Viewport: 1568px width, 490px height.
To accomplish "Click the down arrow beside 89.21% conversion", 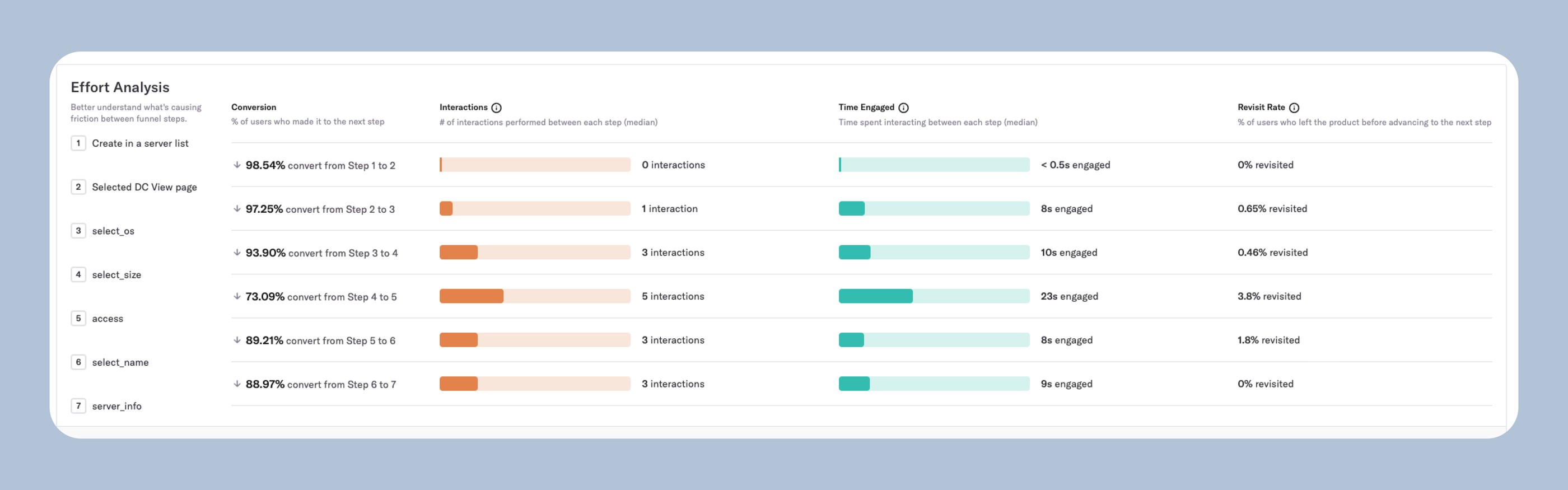I will coord(237,340).
